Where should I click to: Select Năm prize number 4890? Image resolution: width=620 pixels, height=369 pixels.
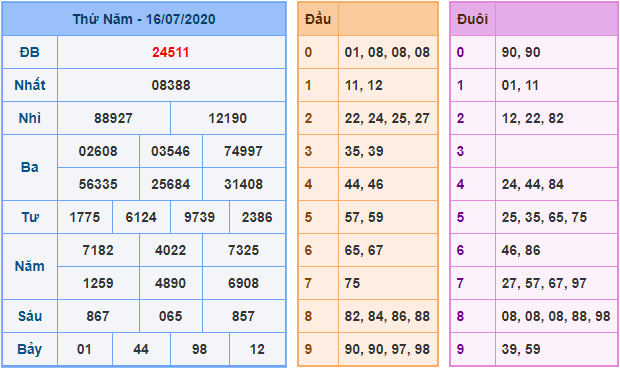click(170, 283)
